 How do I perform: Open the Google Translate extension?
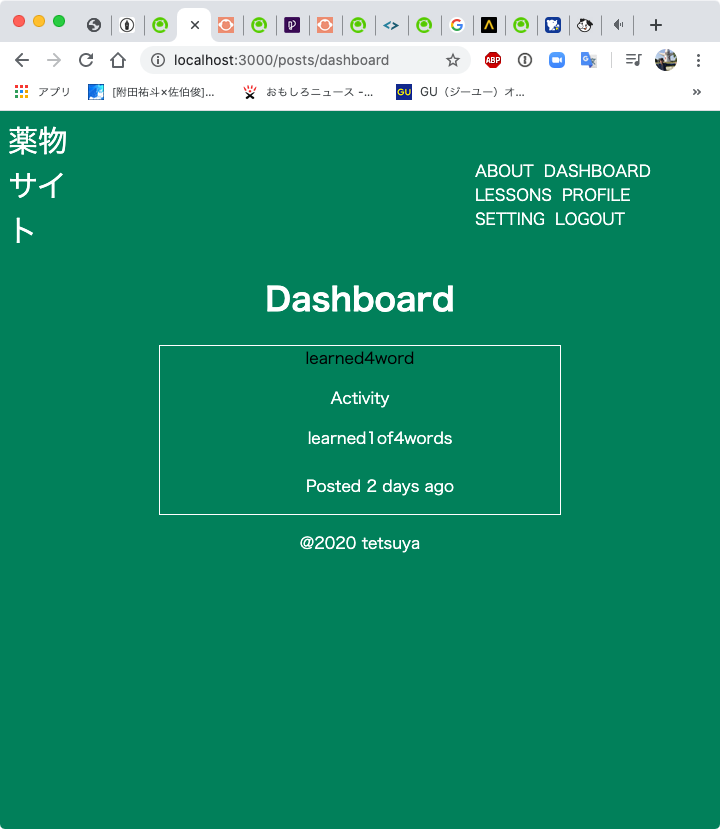click(588, 60)
